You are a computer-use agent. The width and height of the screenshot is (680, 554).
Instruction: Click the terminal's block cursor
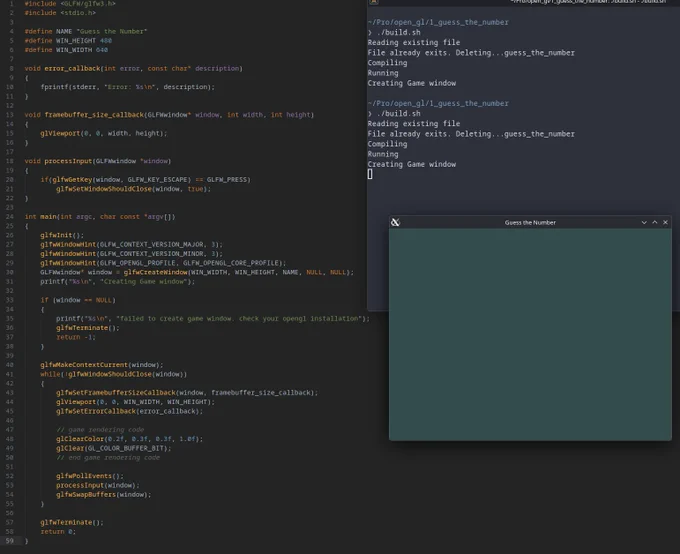tap(370, 174)
